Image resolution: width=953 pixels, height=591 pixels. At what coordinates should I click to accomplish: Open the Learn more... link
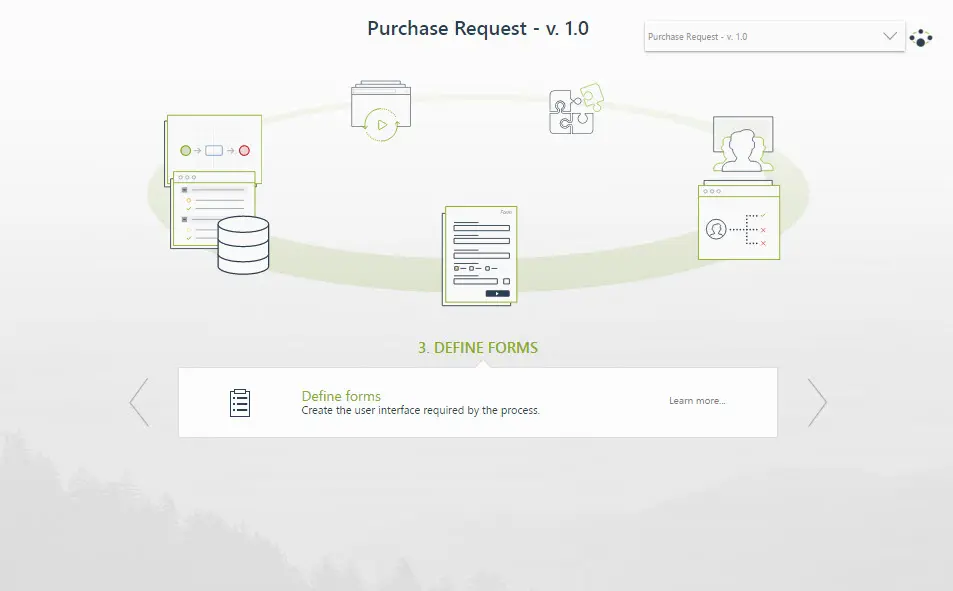click(x=697, y=401)
